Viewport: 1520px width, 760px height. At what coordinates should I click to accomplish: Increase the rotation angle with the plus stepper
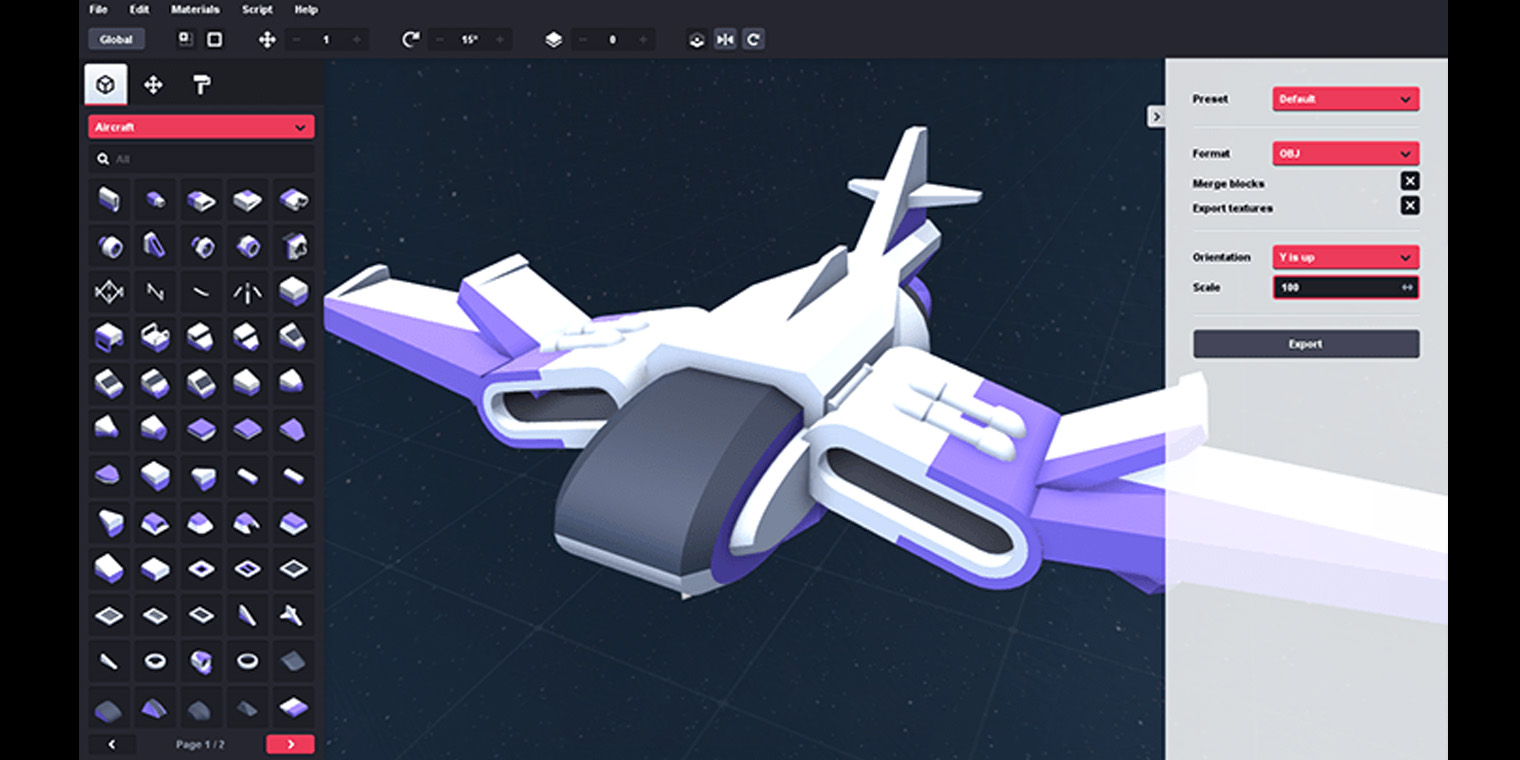[500, 40]
